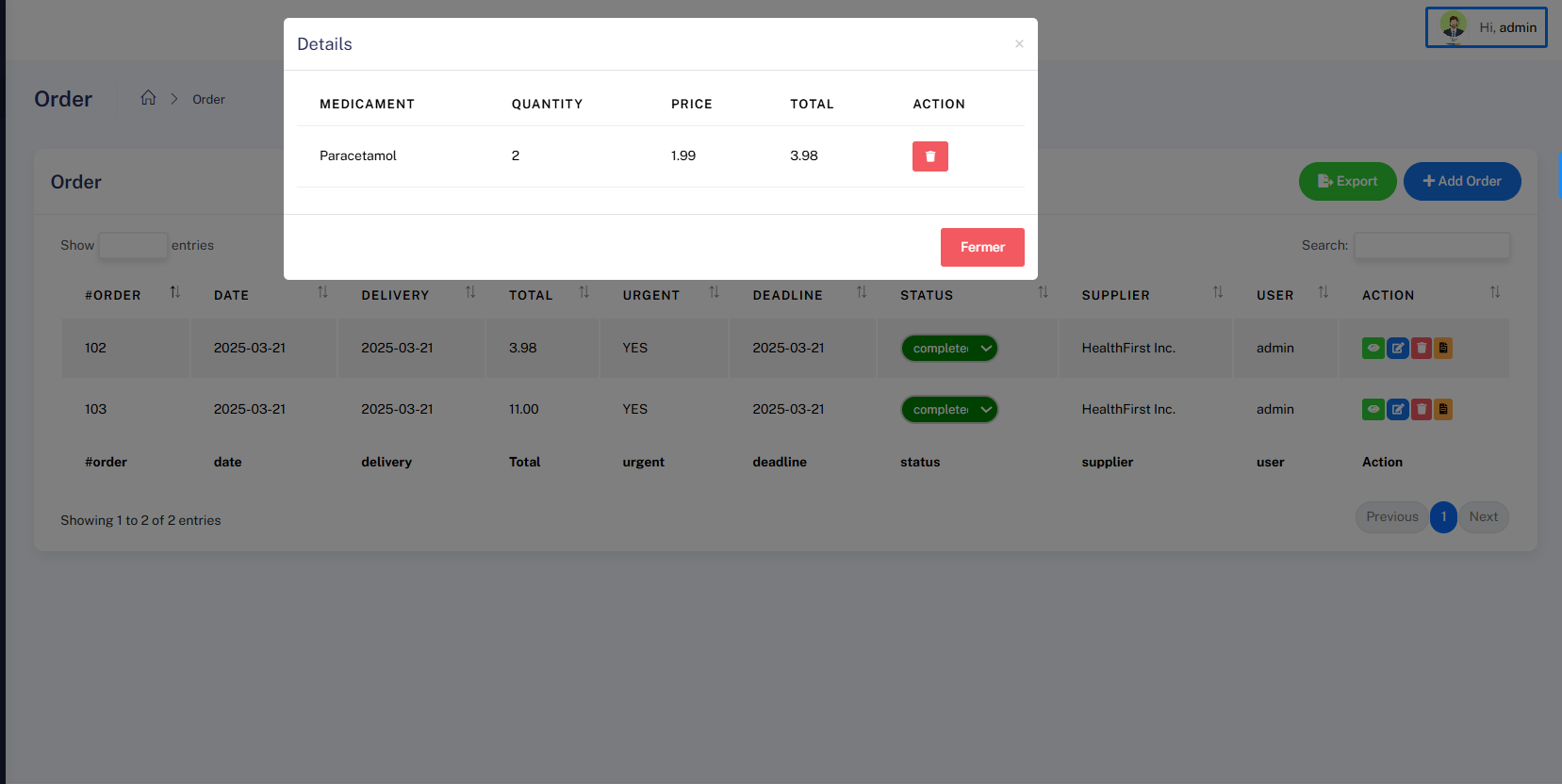Screen dimensions: 1562x784
Task: Open the Show entries count dropdown
Action: pyautogui.click(x=133, y=245)
